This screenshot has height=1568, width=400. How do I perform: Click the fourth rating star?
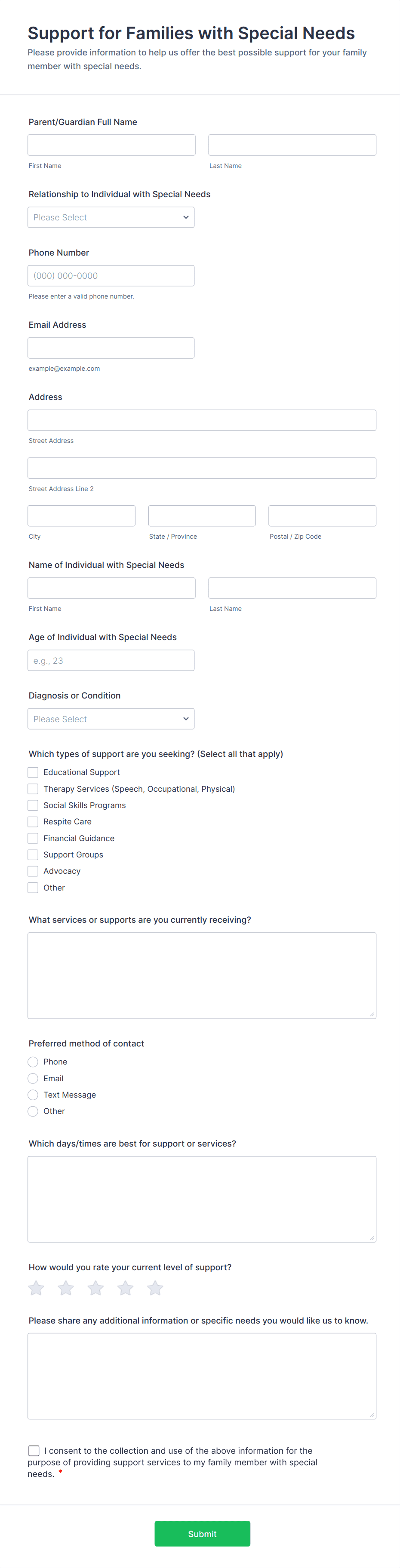tap(126, 1289)
